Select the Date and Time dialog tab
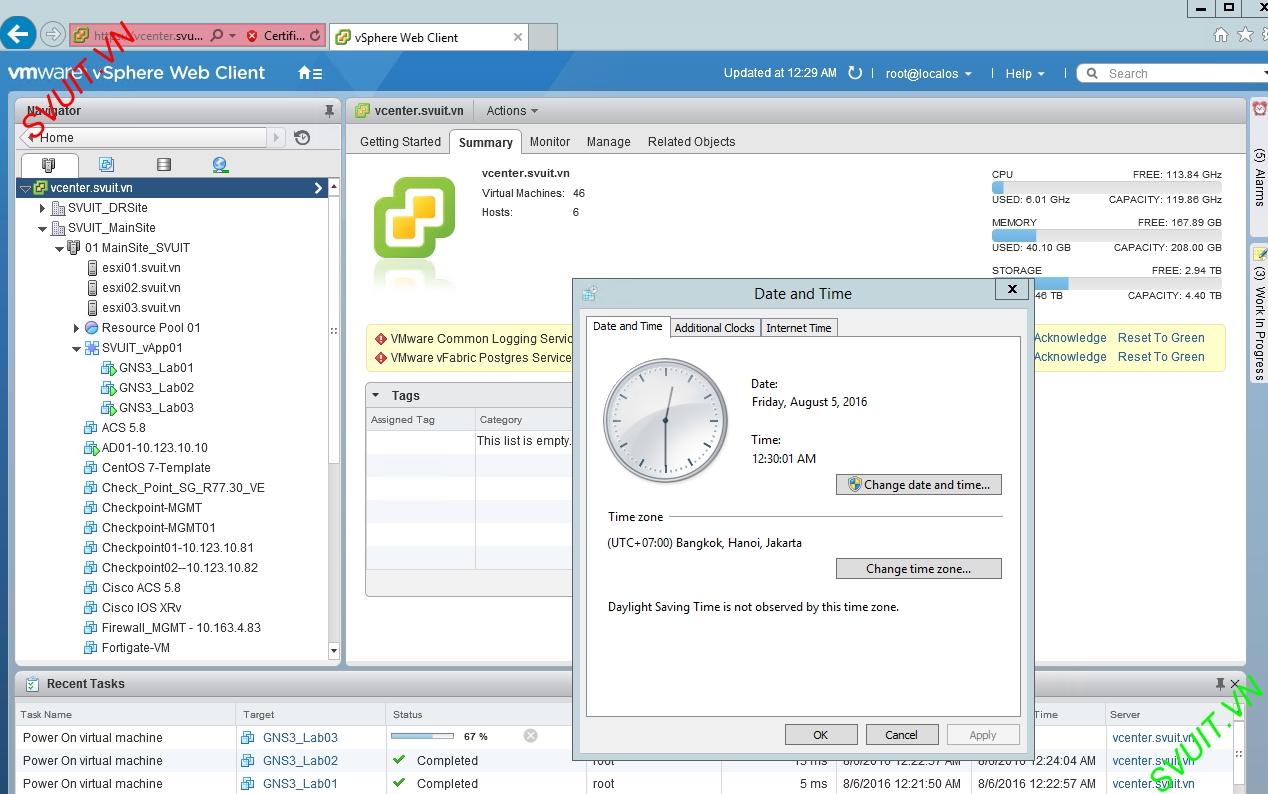1268x794 pixels. pos(627,326)
